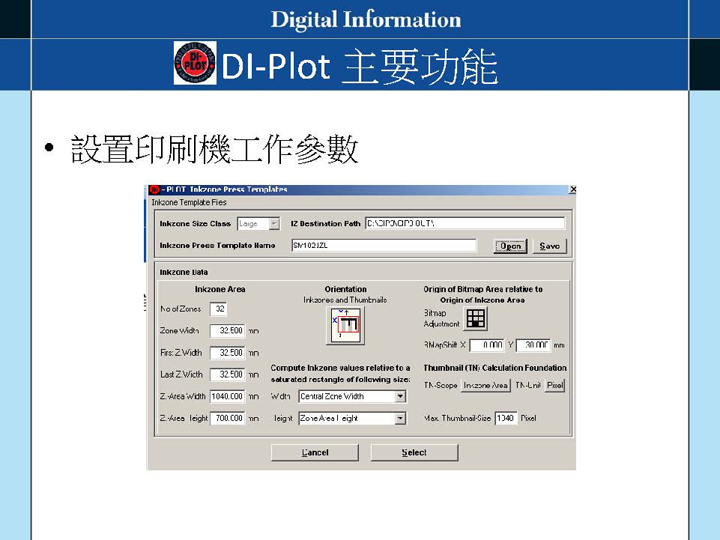Open the Inkzone Template Files menu

(189, 202)
